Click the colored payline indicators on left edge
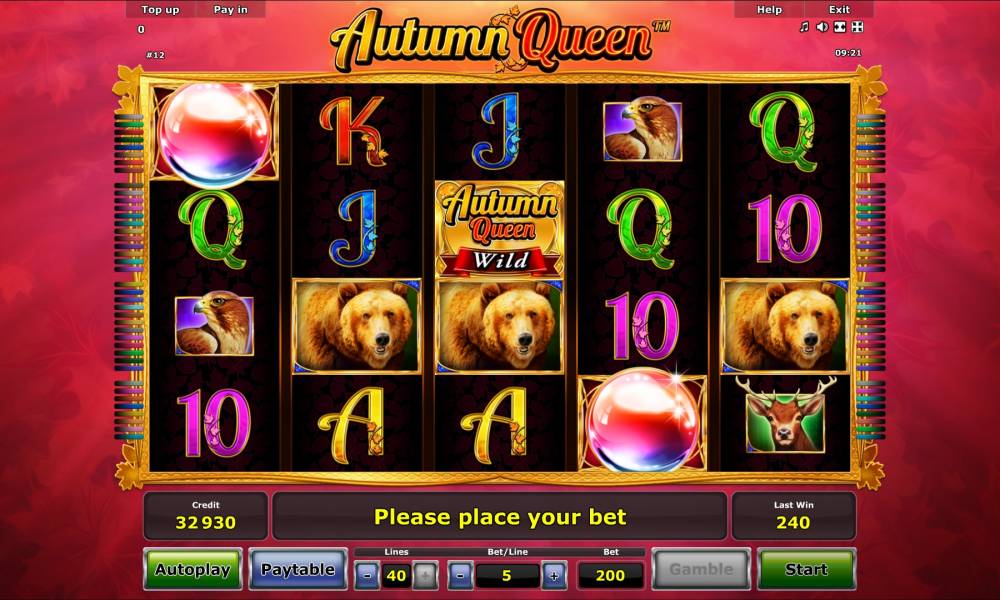Image resolution: width=1000 pixels, height=600 pixels. tap(129, 277)
